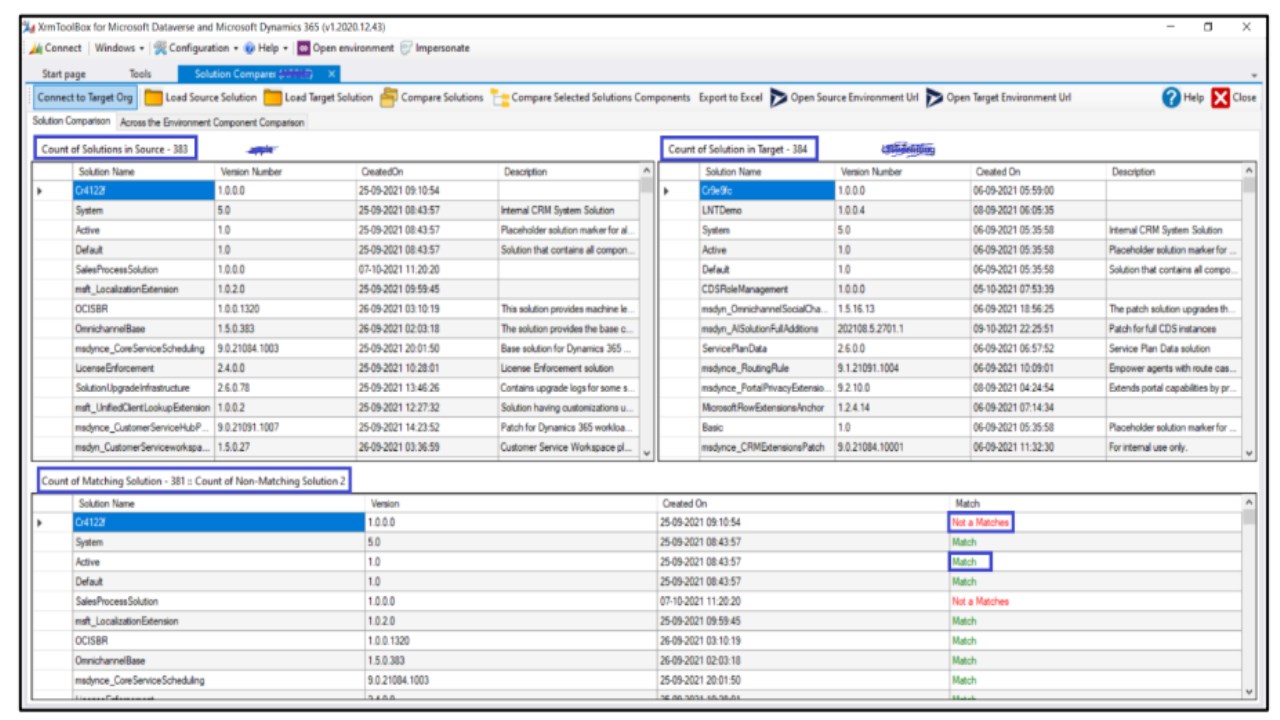Click the source grid CreatedOn column header
The width and height of the screenshot is (1280, 720).
click(427, 172)
